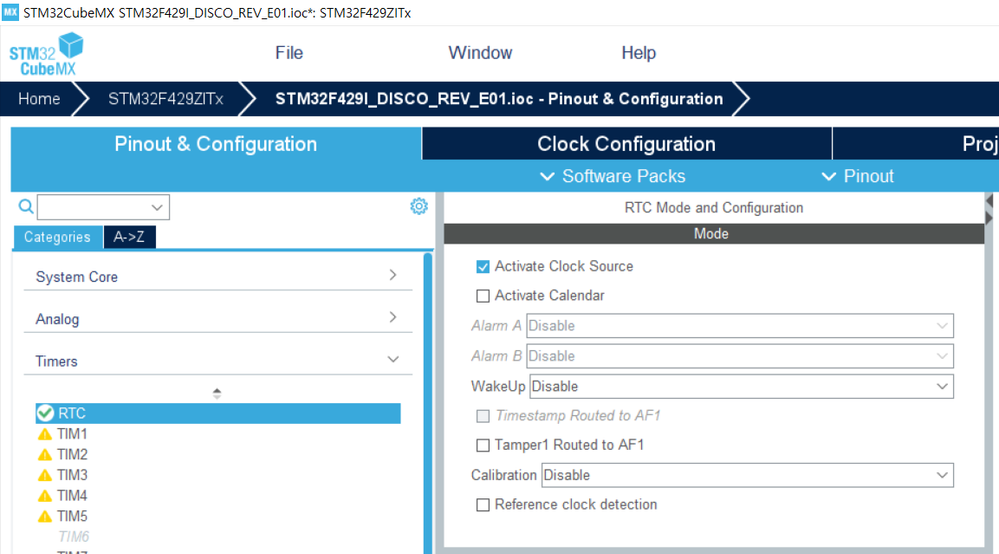Select TIM1 in the list
Viewport: 999px width, 554px height.
point(72,434)
